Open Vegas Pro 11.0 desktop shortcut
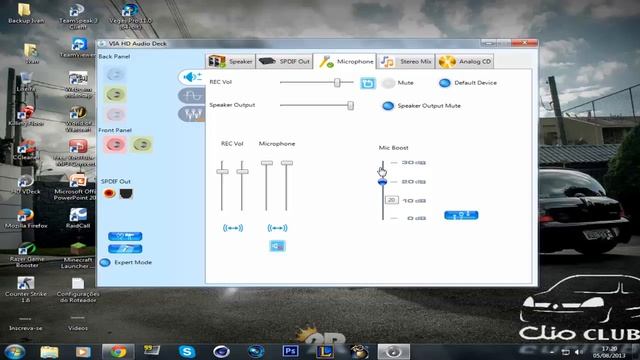The width and height of the screenshot is (640, 360). click(130, 16)
